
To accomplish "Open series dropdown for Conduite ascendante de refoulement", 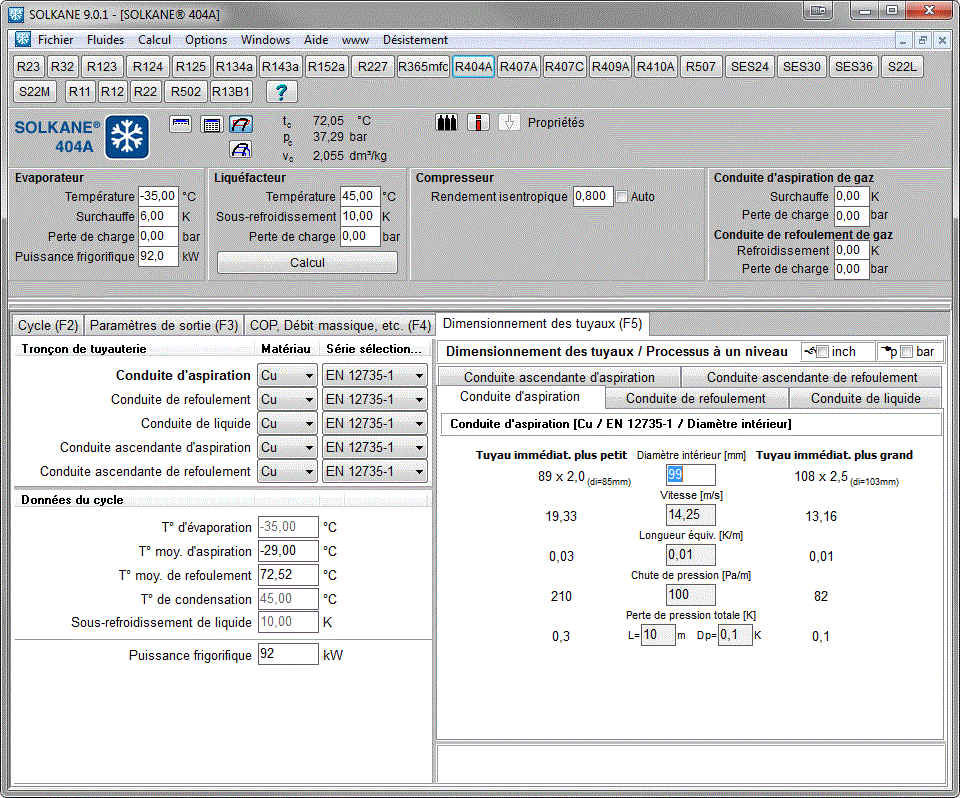I will point(375,471).
